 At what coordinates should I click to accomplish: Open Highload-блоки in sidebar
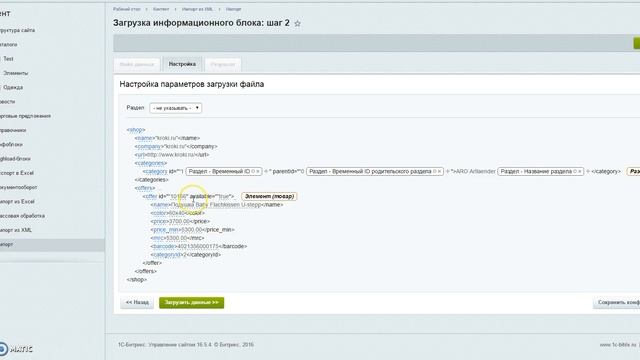coord(15,159)
